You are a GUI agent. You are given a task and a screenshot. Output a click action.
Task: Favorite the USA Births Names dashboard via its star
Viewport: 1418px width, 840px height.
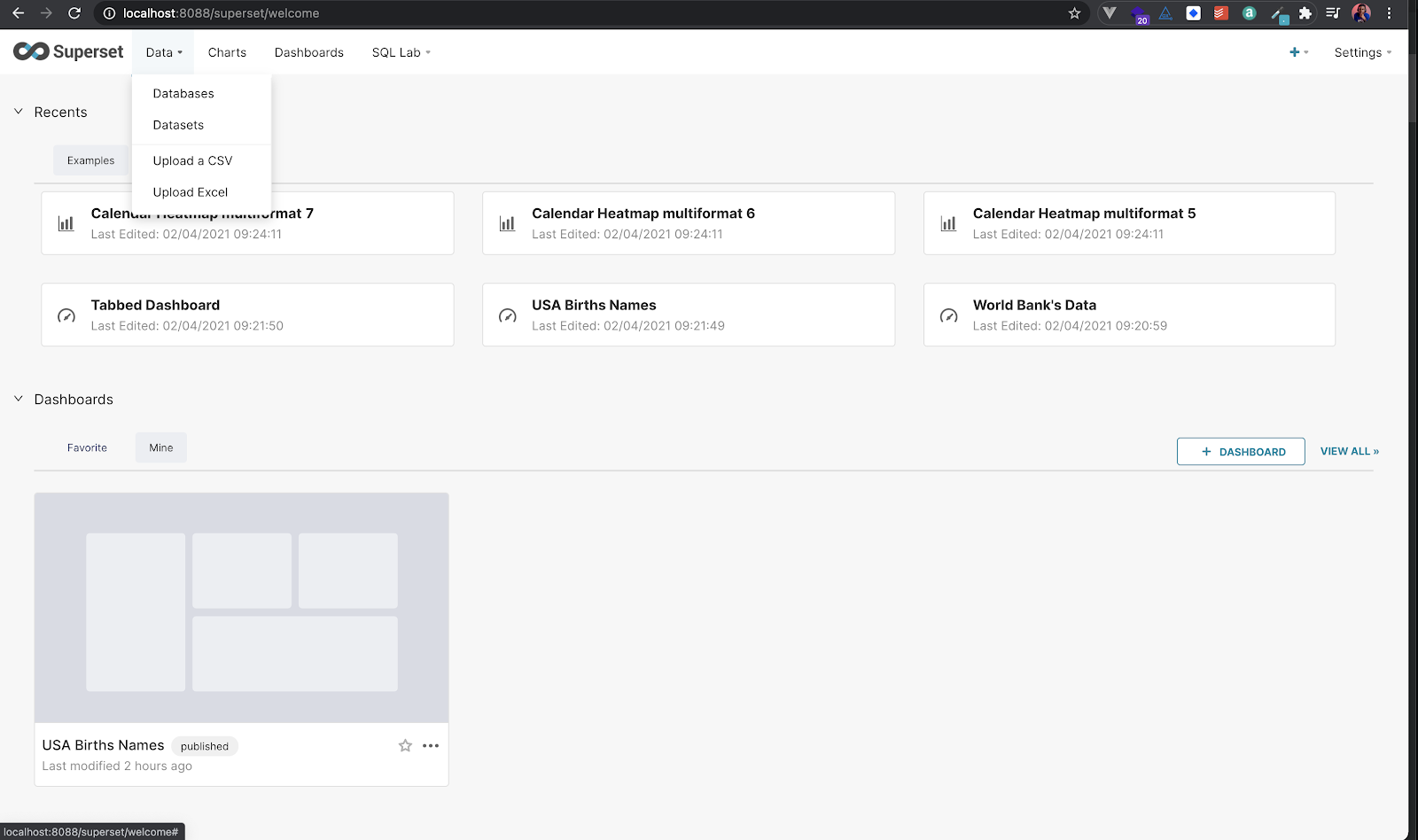[x=405, y=745]
